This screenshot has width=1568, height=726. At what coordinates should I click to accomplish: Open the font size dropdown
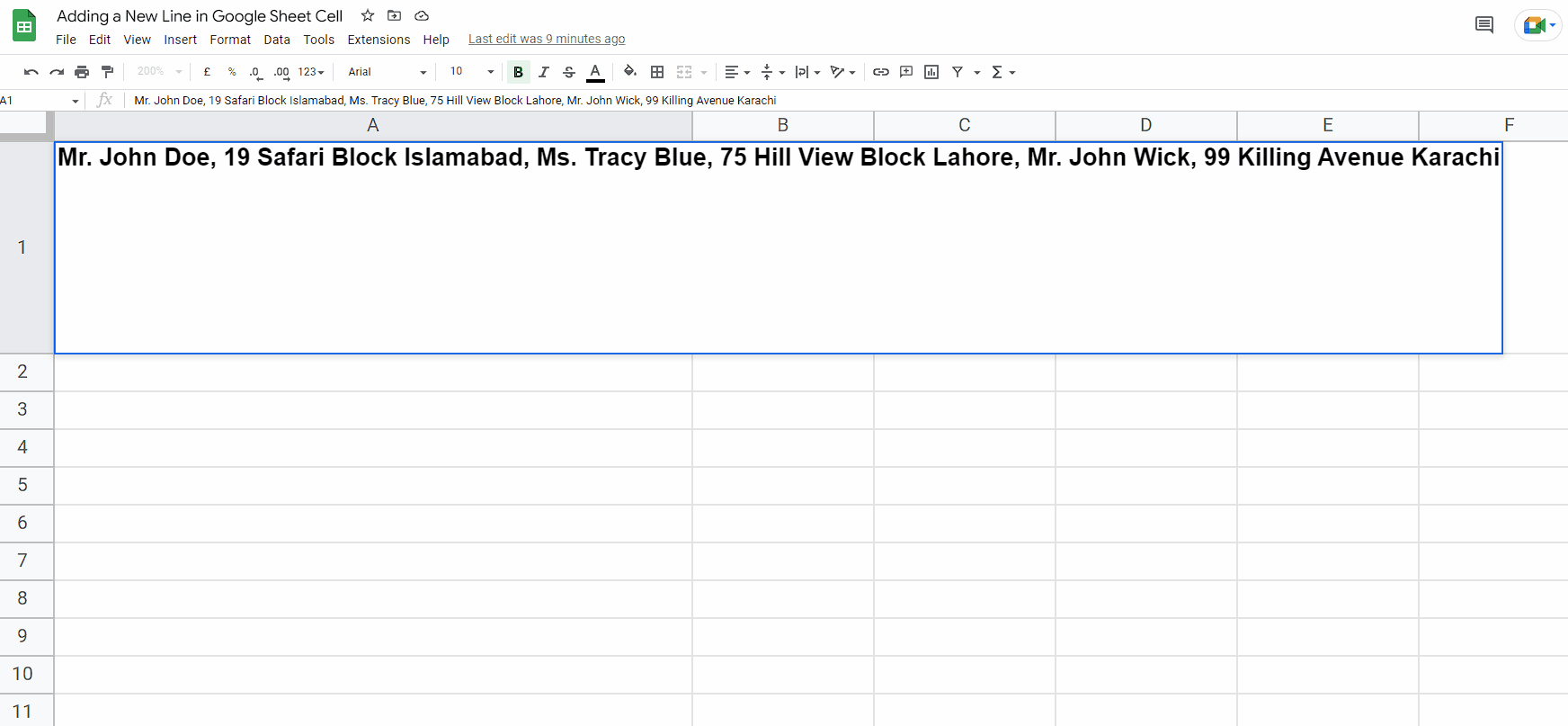[x=471, y=72]
